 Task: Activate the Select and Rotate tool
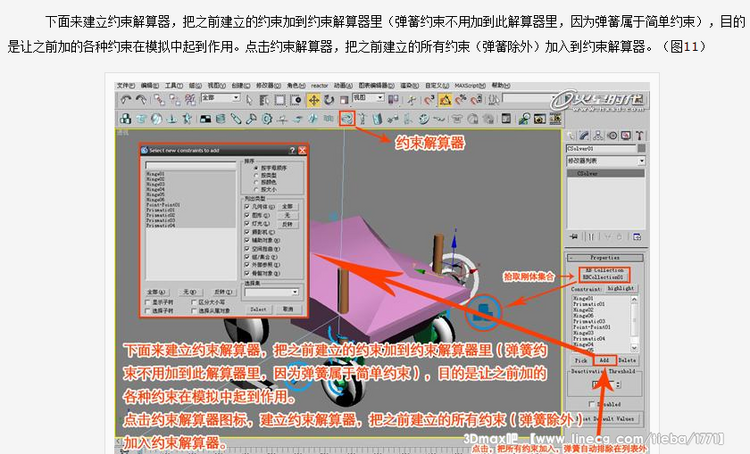(x=329, y=100)
